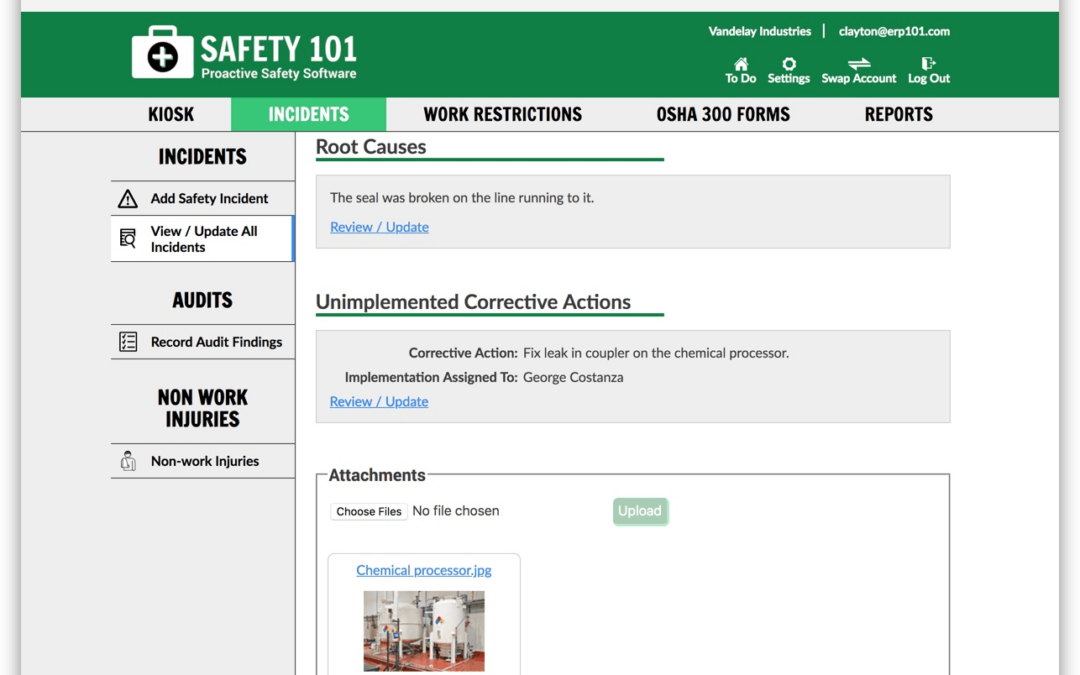Click the person icon next to Non-work Injuries
The width and height of the screenshot is (1080, 675).
coord(128,461)
